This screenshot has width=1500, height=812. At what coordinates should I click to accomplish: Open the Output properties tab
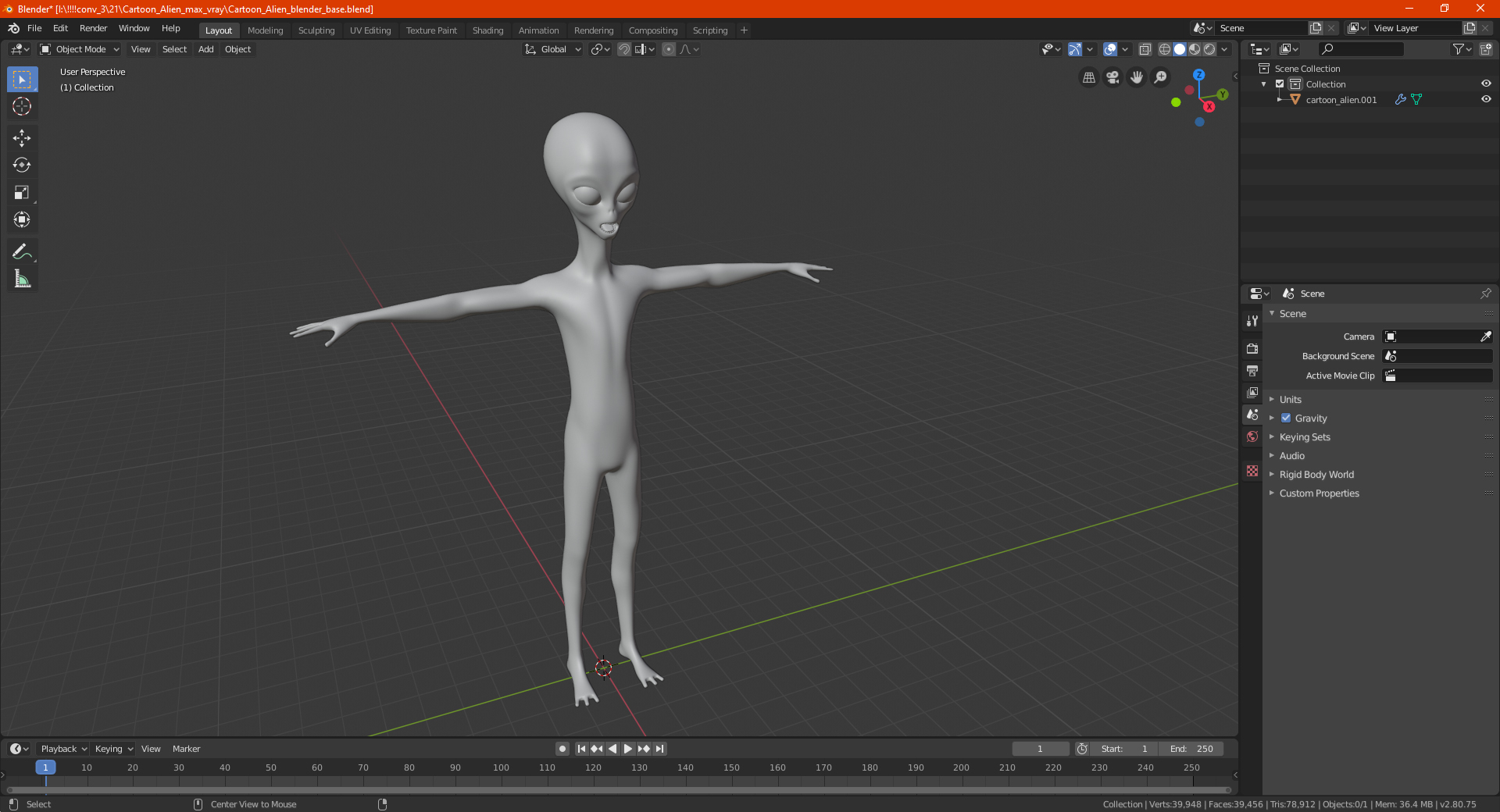1252,370
